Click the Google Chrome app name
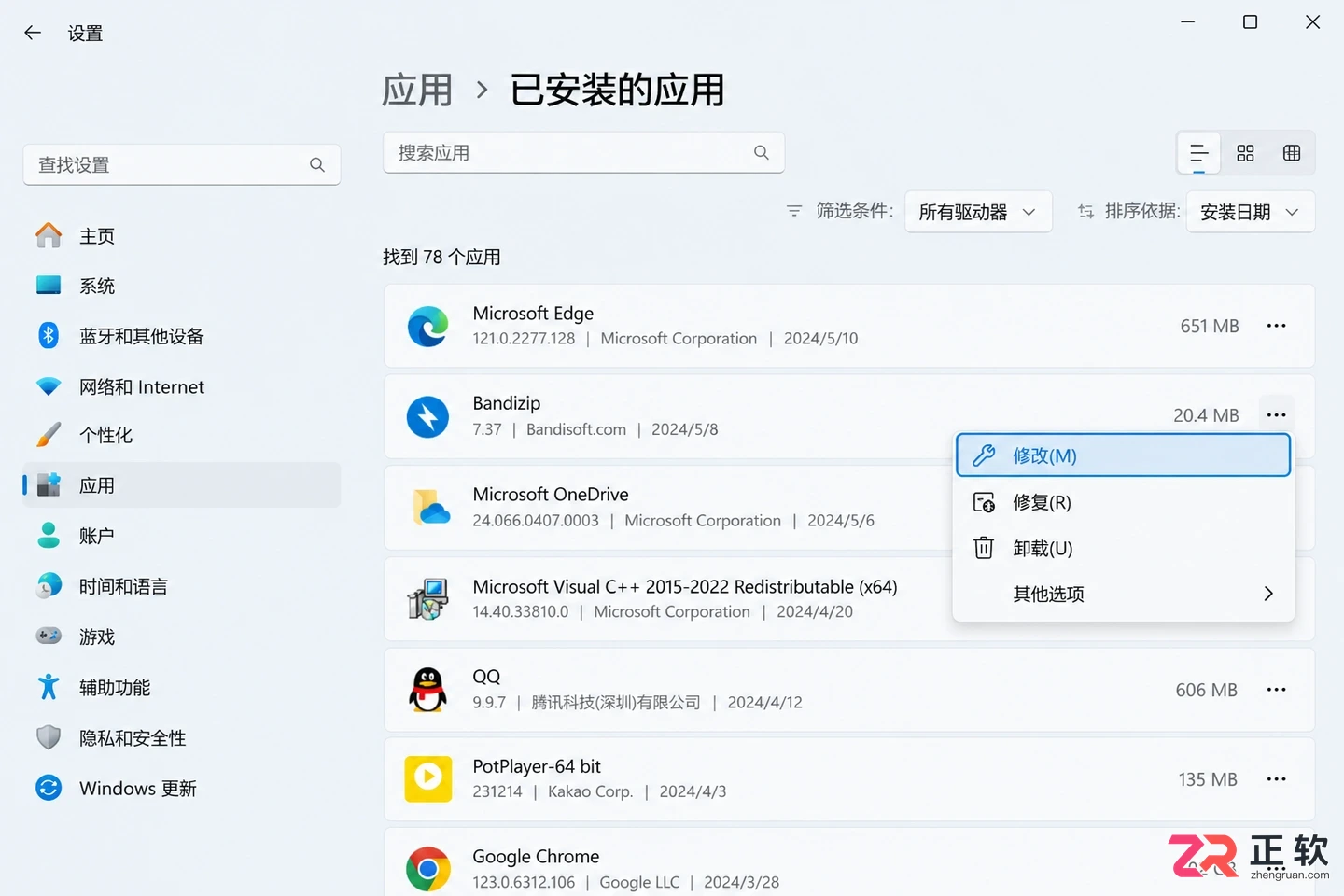The width and height of the screenshot is (1344, 896). 536,857
